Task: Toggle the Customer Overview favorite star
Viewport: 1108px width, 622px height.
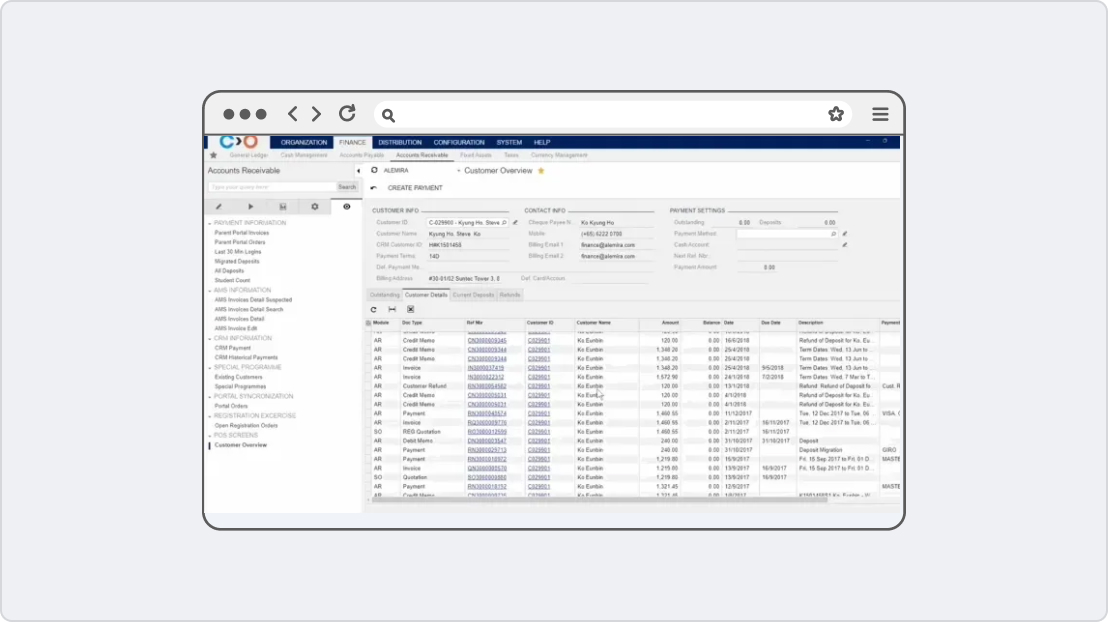Action: pyautogui.click(x=541, y=170)
